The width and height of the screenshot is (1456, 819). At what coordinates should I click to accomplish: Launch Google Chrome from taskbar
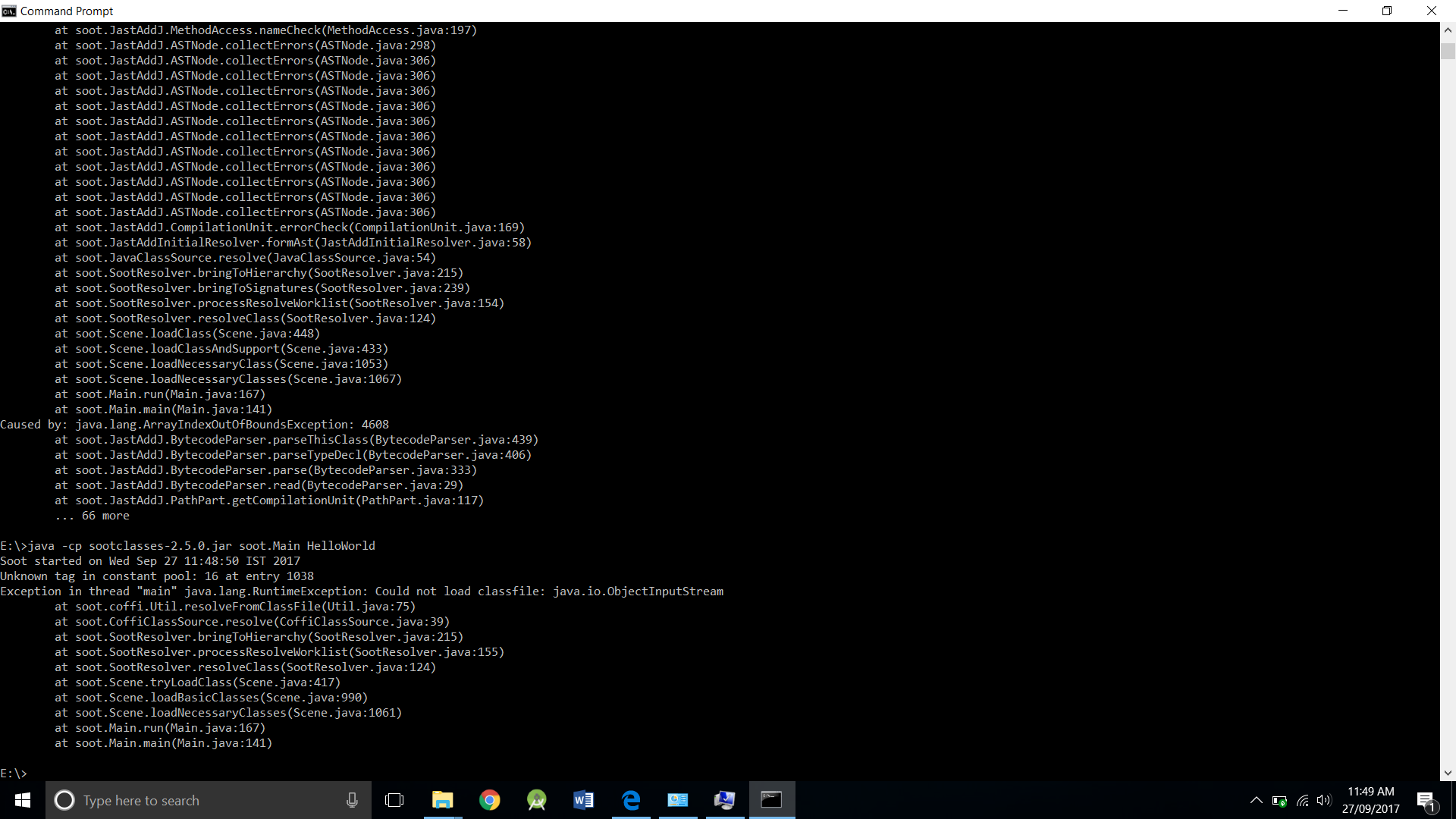[x=490, y=800]
